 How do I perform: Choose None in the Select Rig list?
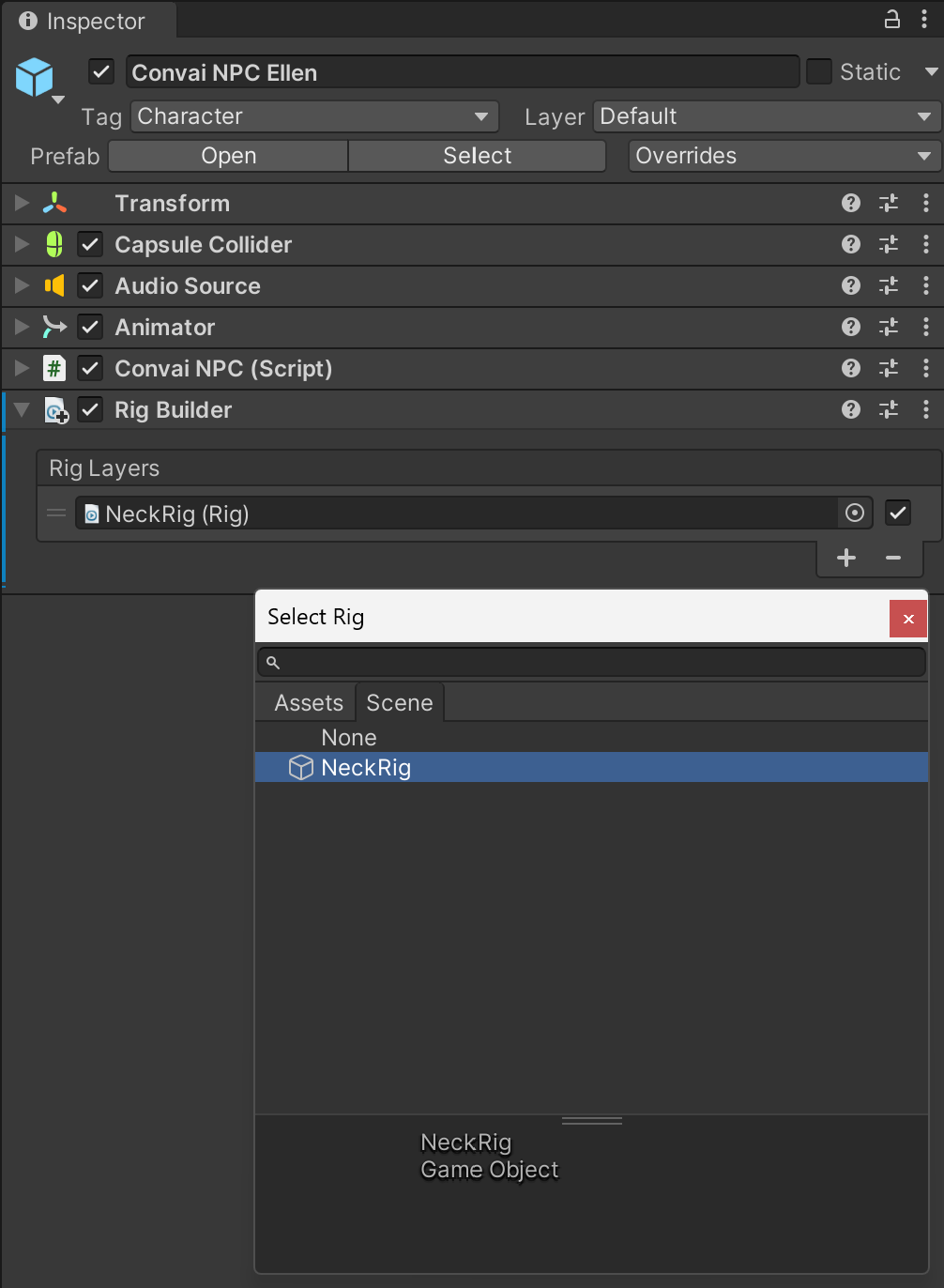(x=592, y=738)
